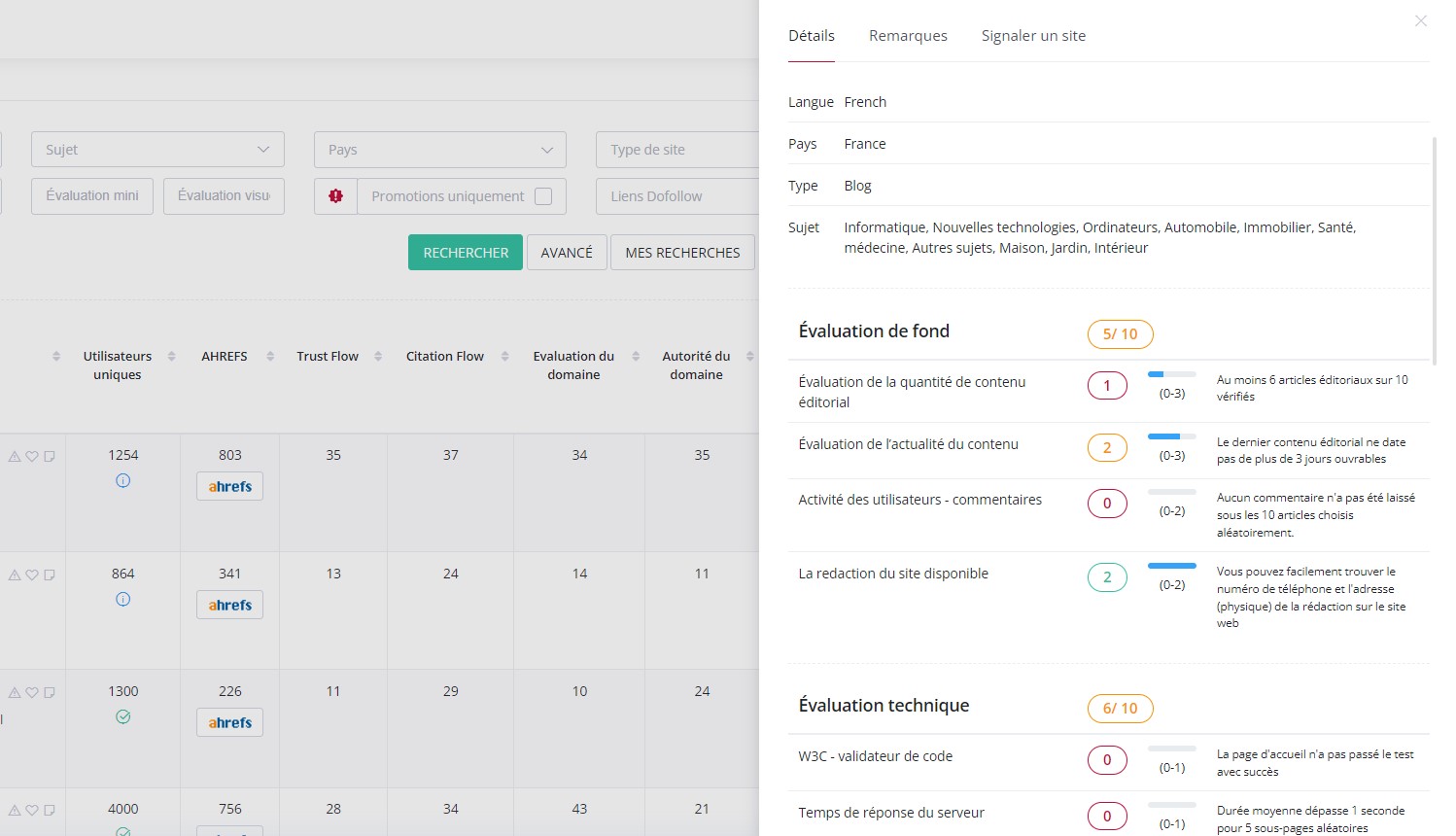Favorite the site in the 1300 row

coord(32,692)
